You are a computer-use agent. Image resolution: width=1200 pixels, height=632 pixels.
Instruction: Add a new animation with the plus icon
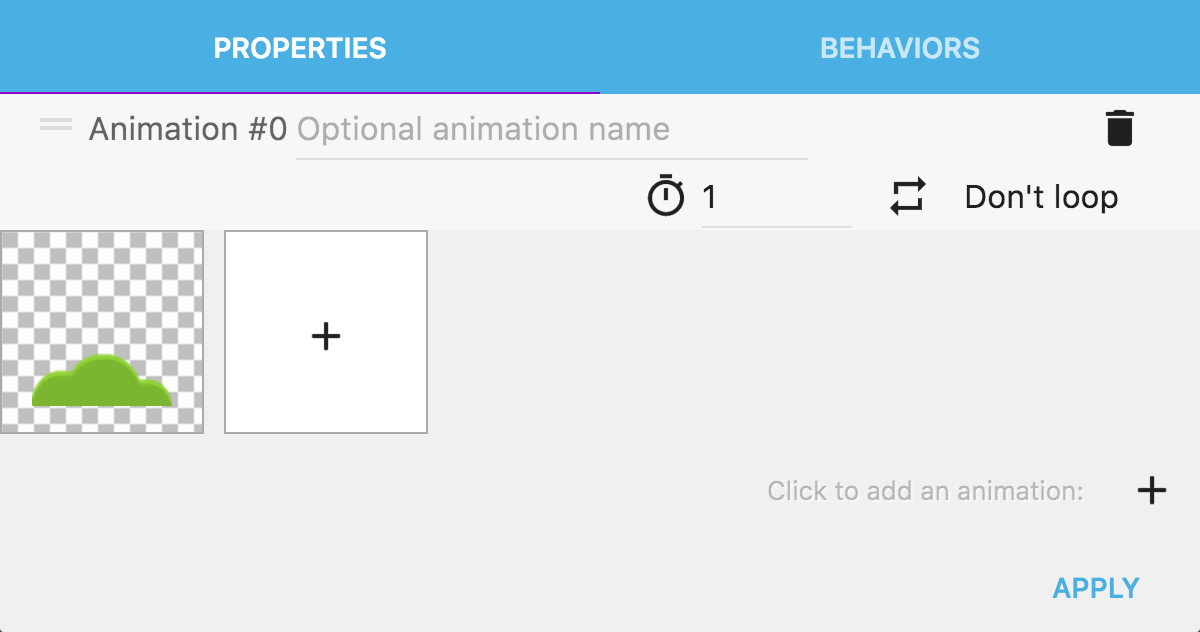pyautogui.click(x=1152, y=490)
